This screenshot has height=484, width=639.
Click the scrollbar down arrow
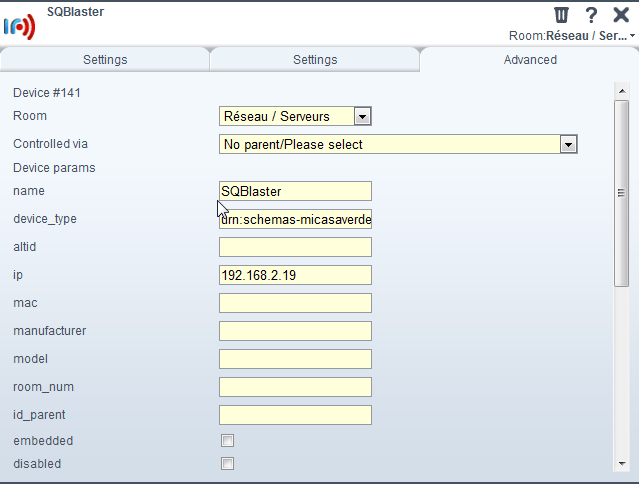(622, 464)
